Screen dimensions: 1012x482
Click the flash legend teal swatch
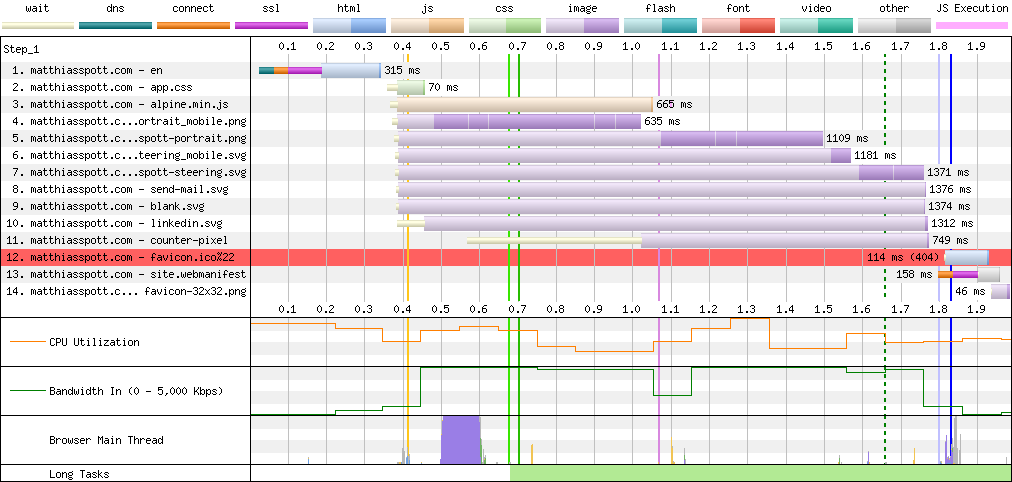point(660,26)
